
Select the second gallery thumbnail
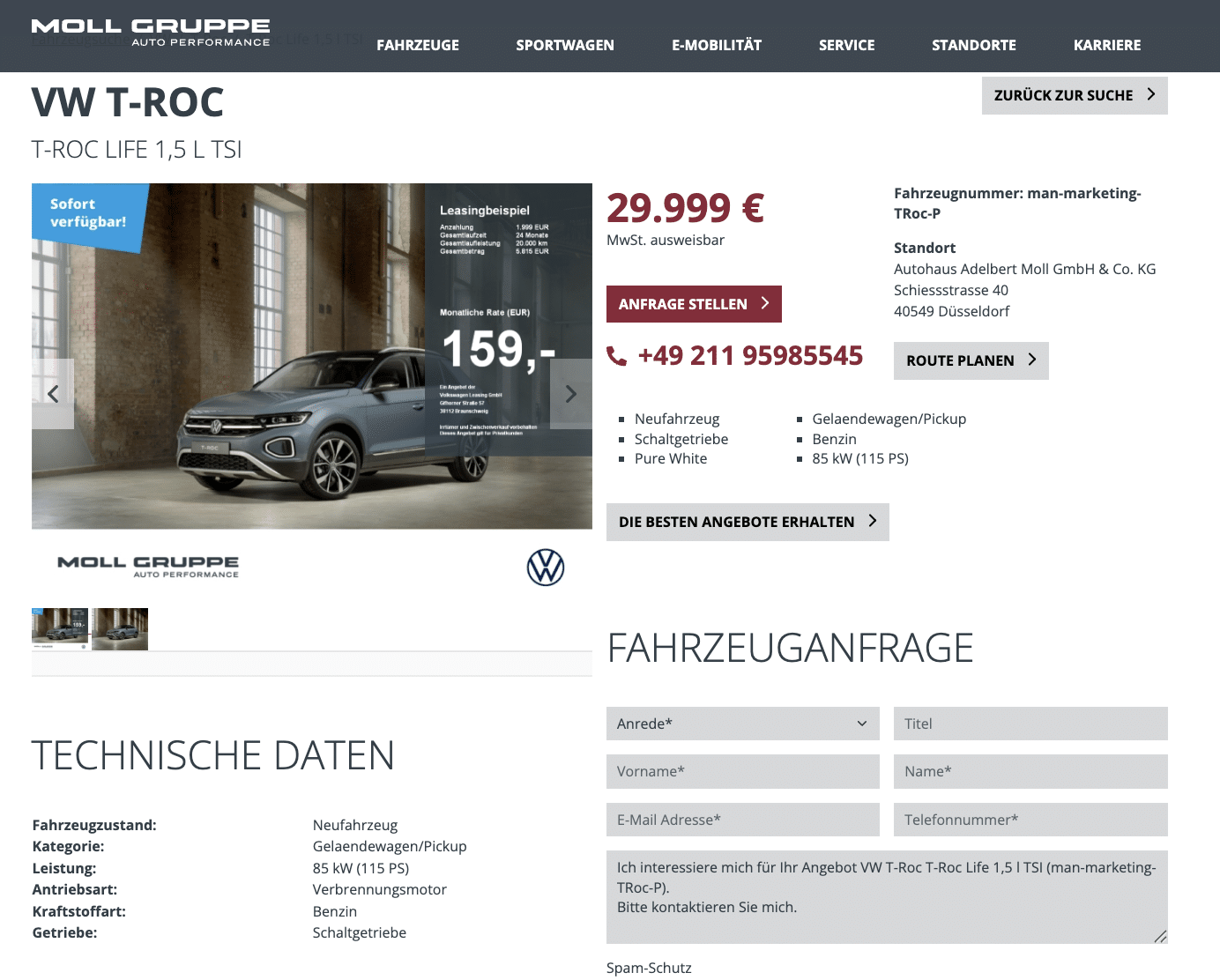point(120,628)
